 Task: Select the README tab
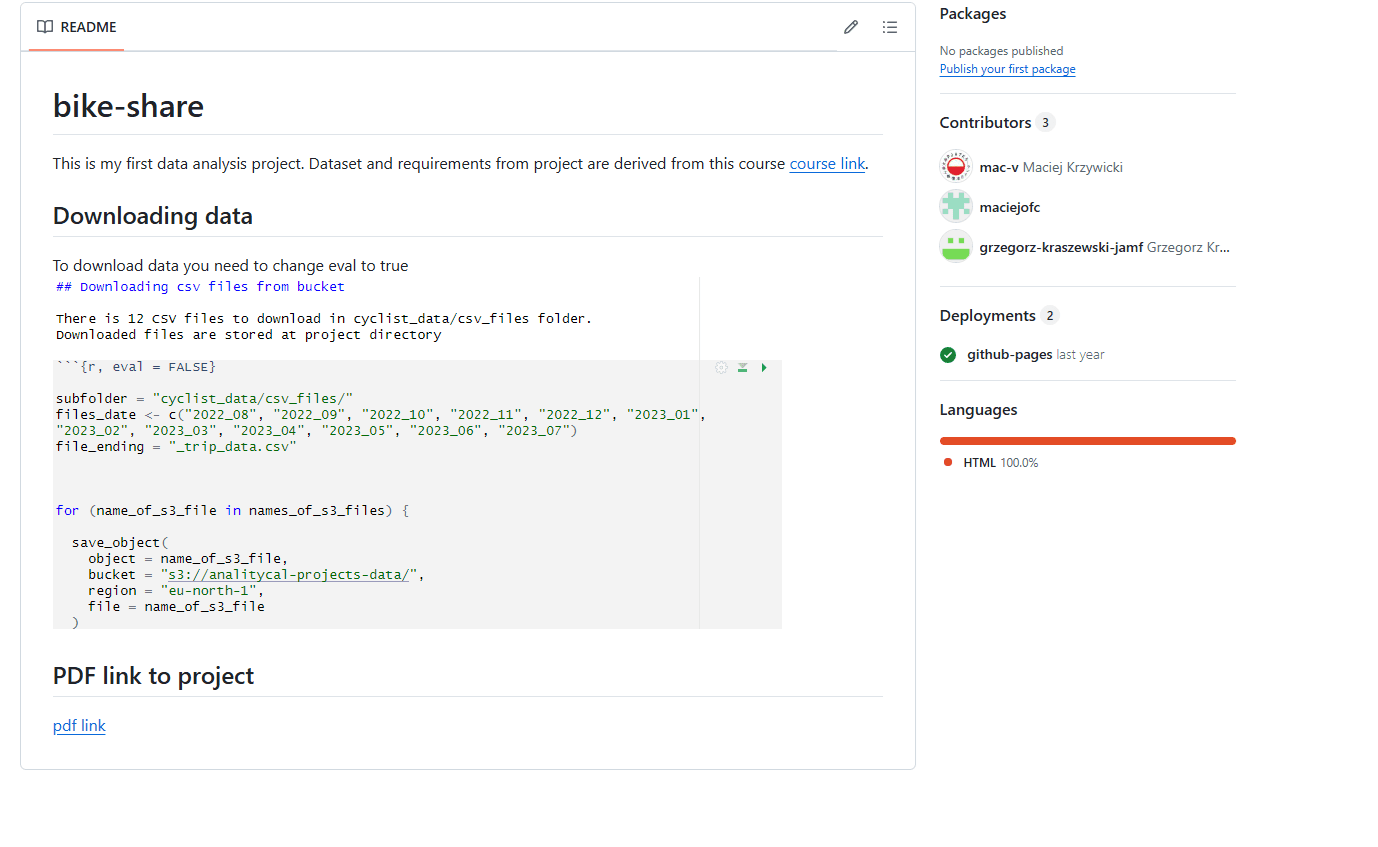pos(77,27)
